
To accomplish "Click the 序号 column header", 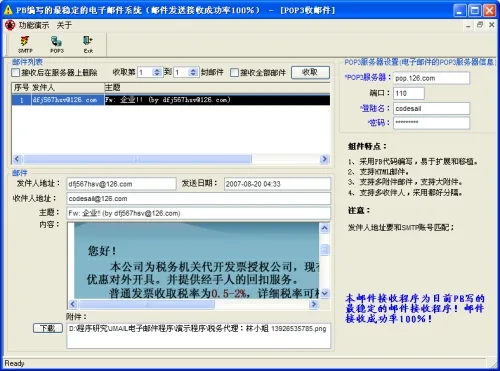I will point(21,88).
